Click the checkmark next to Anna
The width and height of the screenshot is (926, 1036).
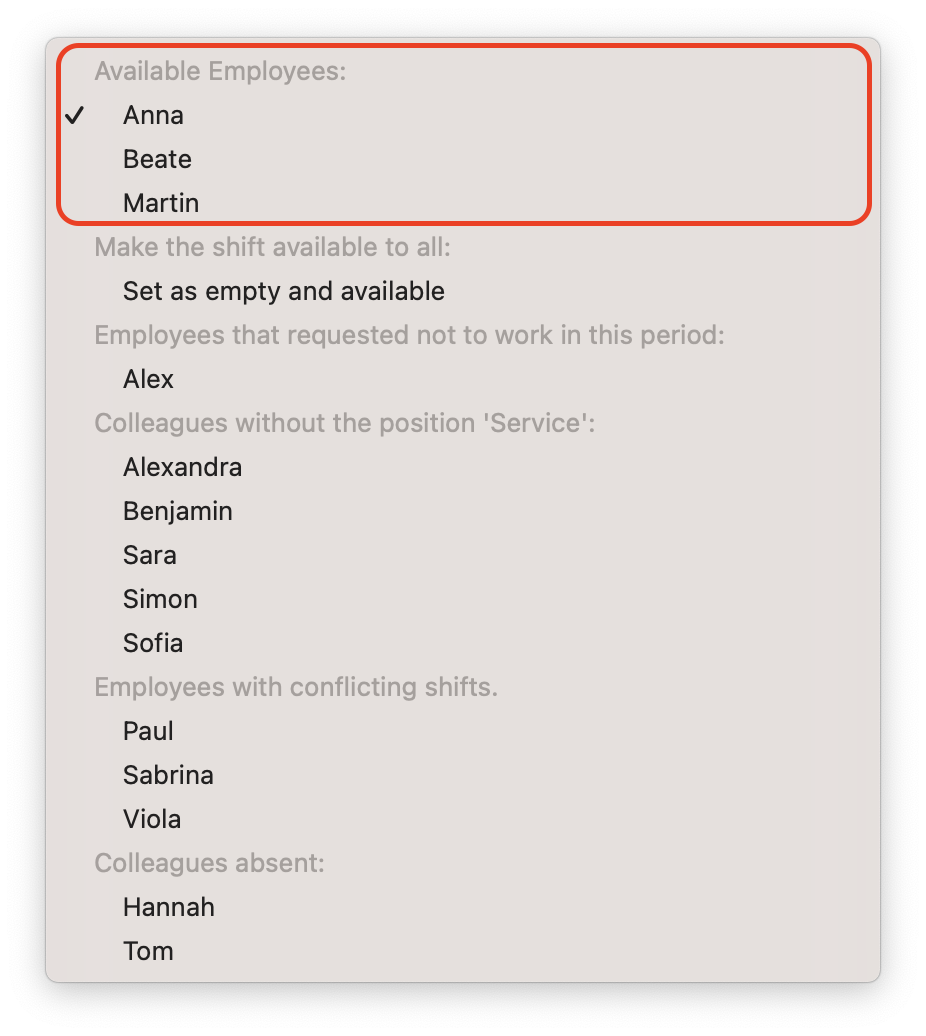pos(75,116)
